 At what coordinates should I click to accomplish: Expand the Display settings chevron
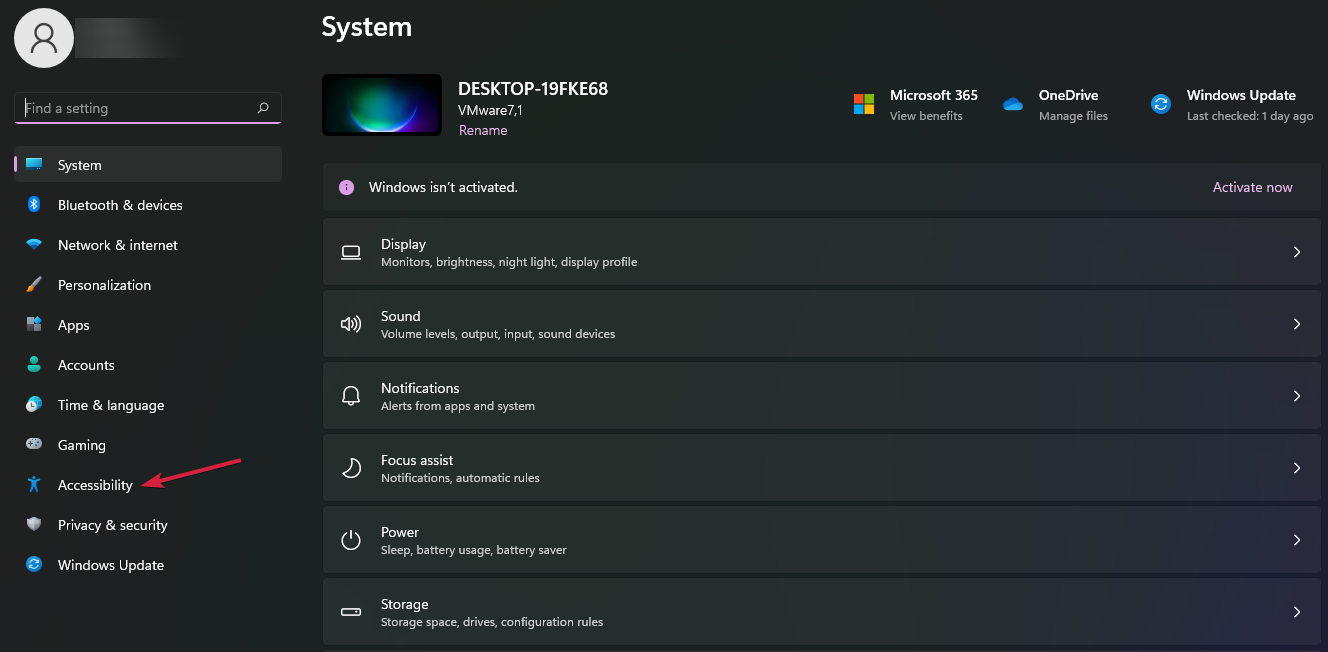click(x=1297, y=252)
